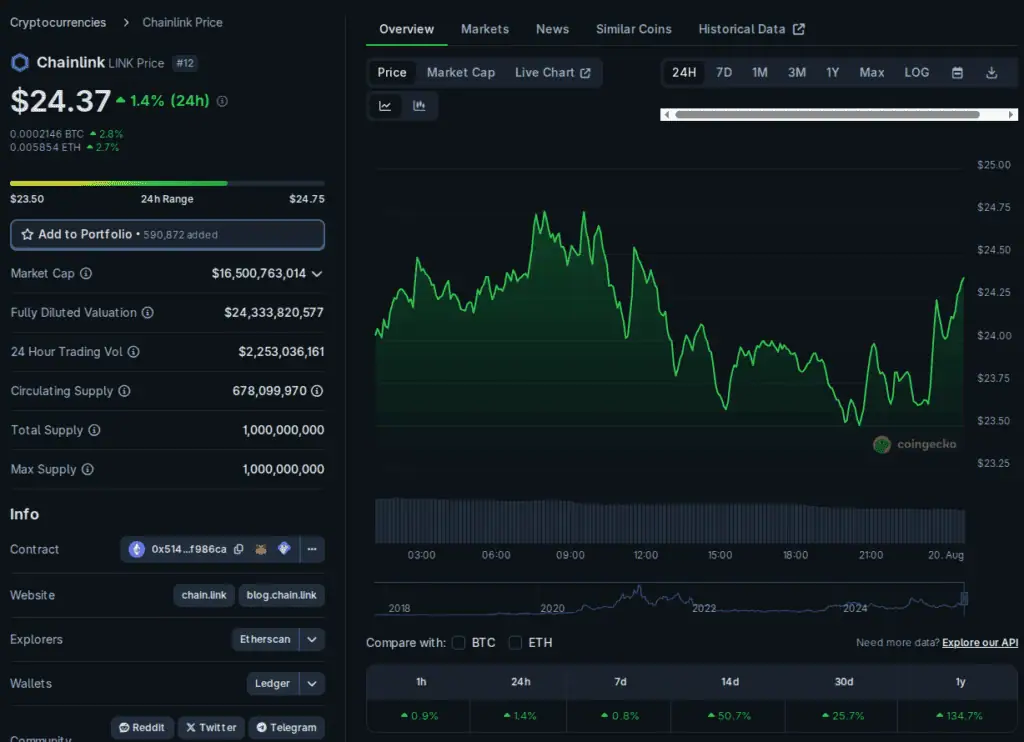1024x742 pixels.
Task: Click the 24h Range progress bar
Action: [x=167, y=184]
